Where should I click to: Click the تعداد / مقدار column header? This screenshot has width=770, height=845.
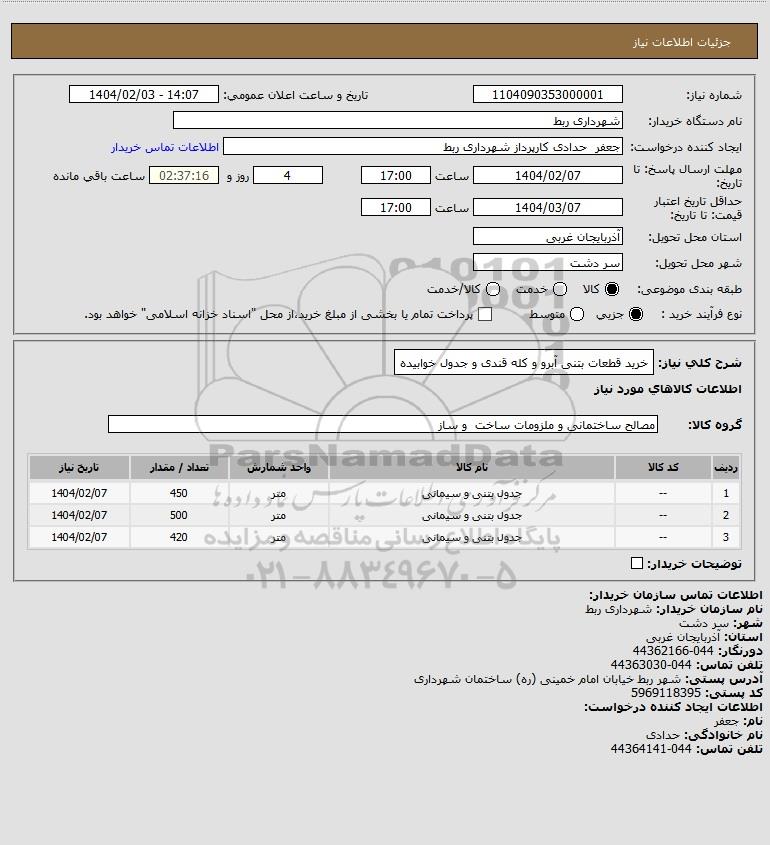tap(179, 467)
